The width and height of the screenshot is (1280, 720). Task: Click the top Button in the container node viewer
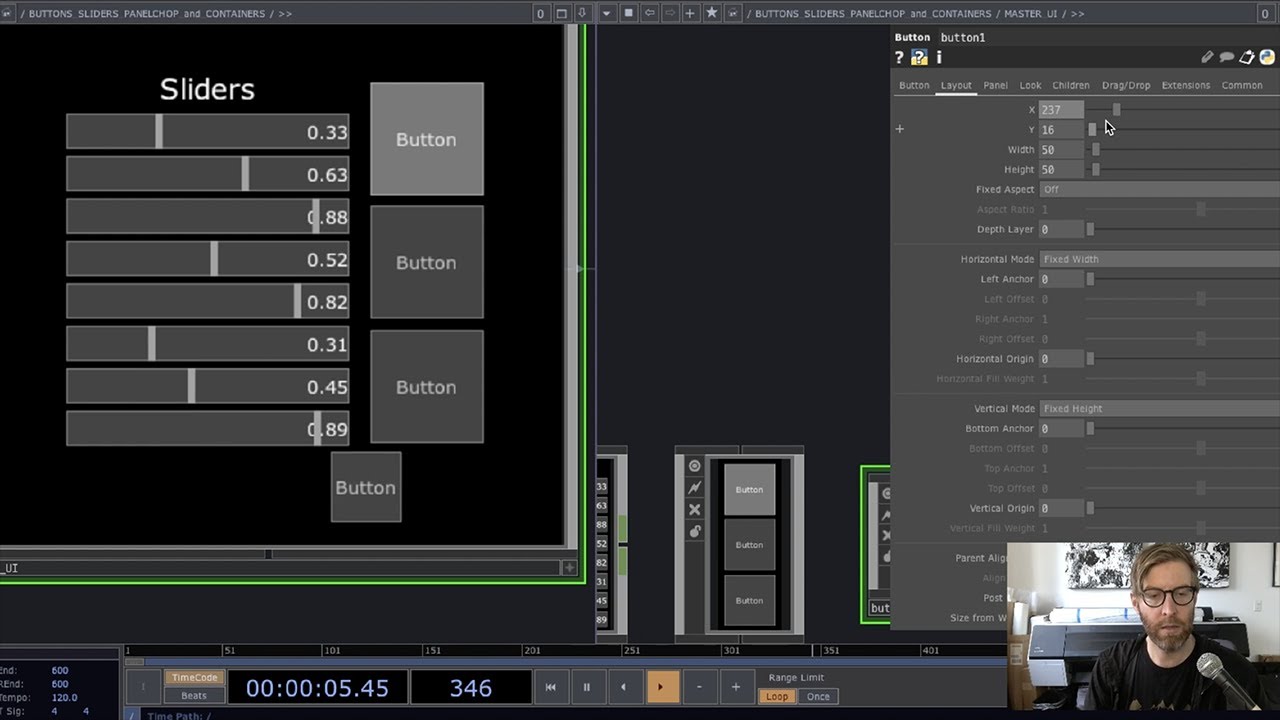tap(749, 489)
